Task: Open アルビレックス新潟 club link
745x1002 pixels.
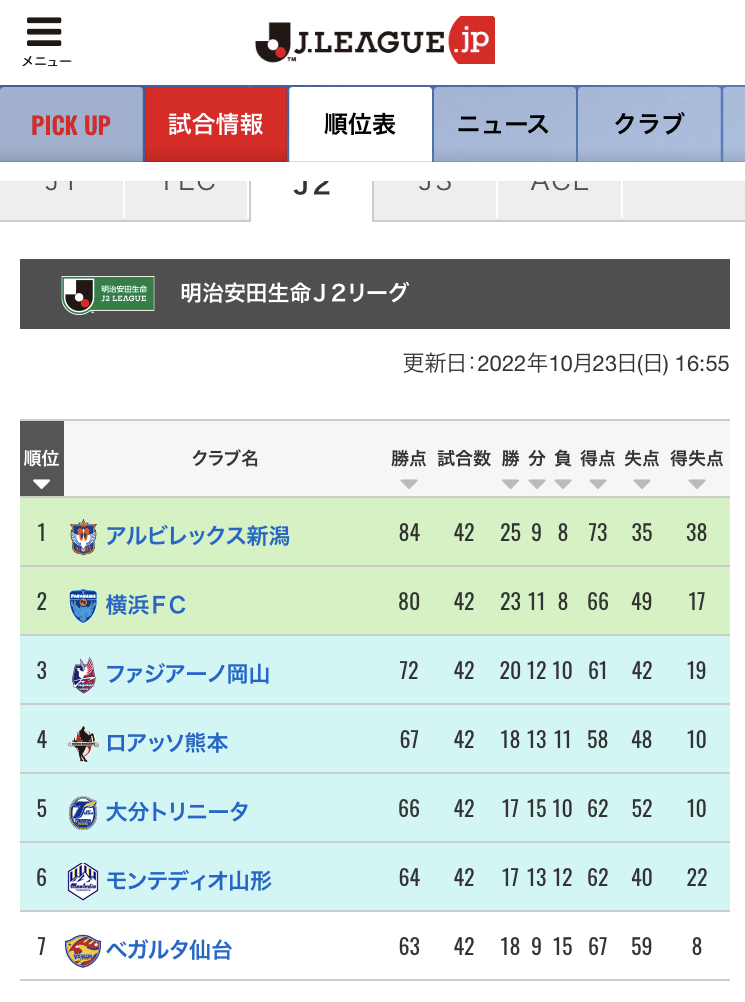Action: pyautogui.click(x=197, y=536)
